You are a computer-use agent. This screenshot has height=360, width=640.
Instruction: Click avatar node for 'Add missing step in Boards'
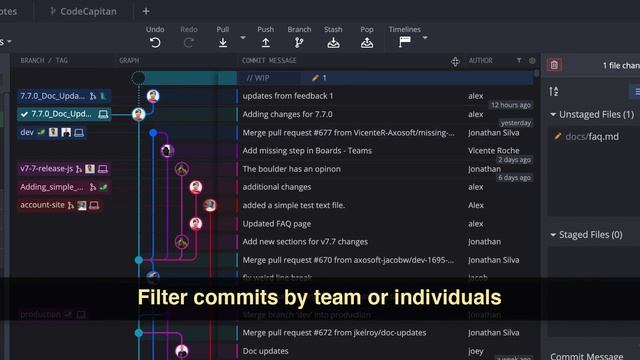[x=167, y=151]
